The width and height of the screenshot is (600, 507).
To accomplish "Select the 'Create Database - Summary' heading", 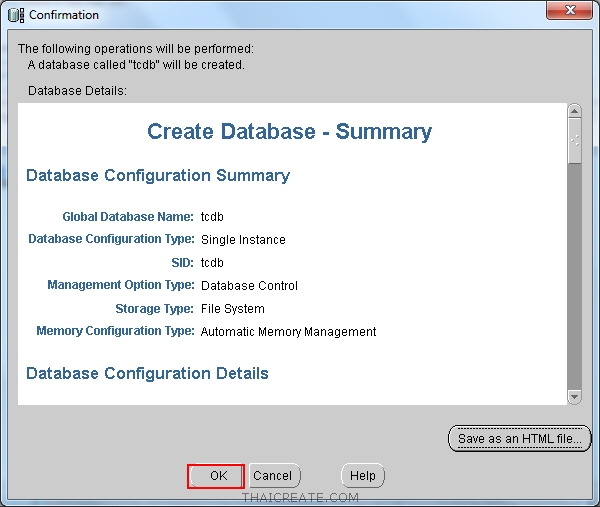I will tap(289, 131).
